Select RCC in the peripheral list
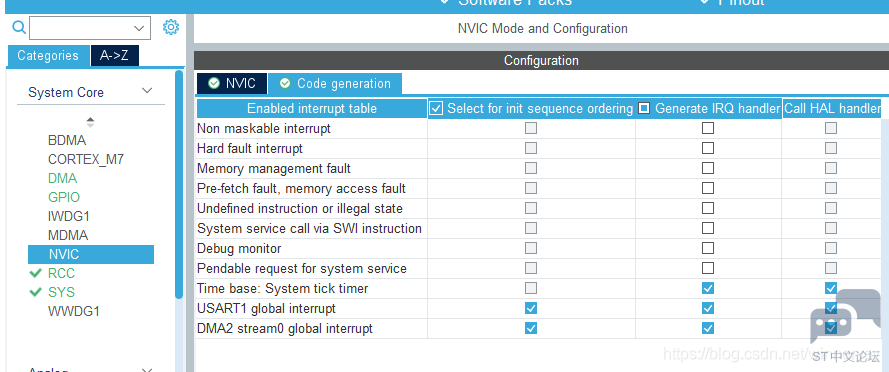The height and width of the screenshot is (372, 889). pos(61,273)
